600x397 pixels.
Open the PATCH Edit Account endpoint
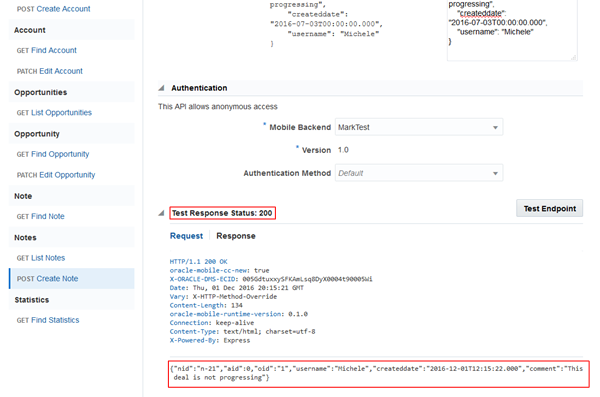point(50,71)
